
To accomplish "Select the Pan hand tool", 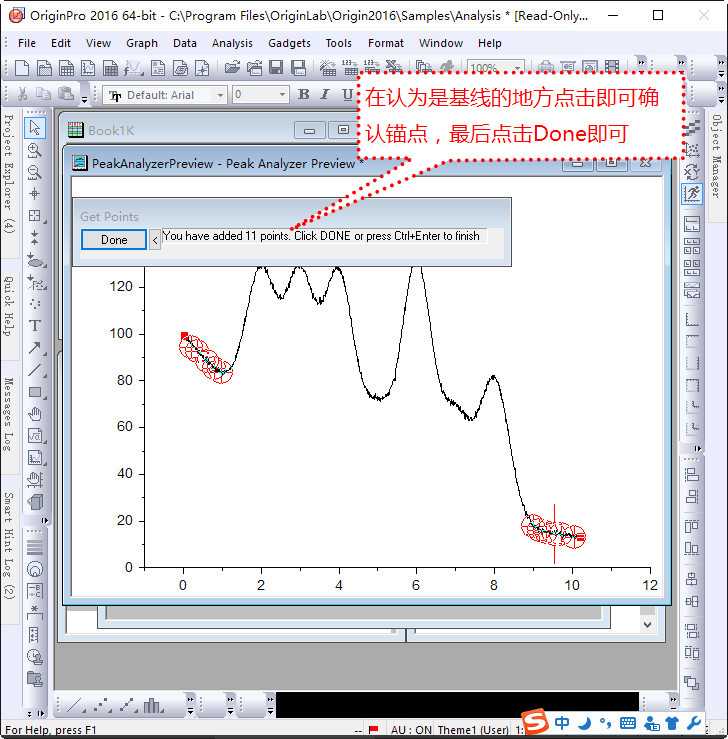I will pyautogui.click(x=35, y=414).
